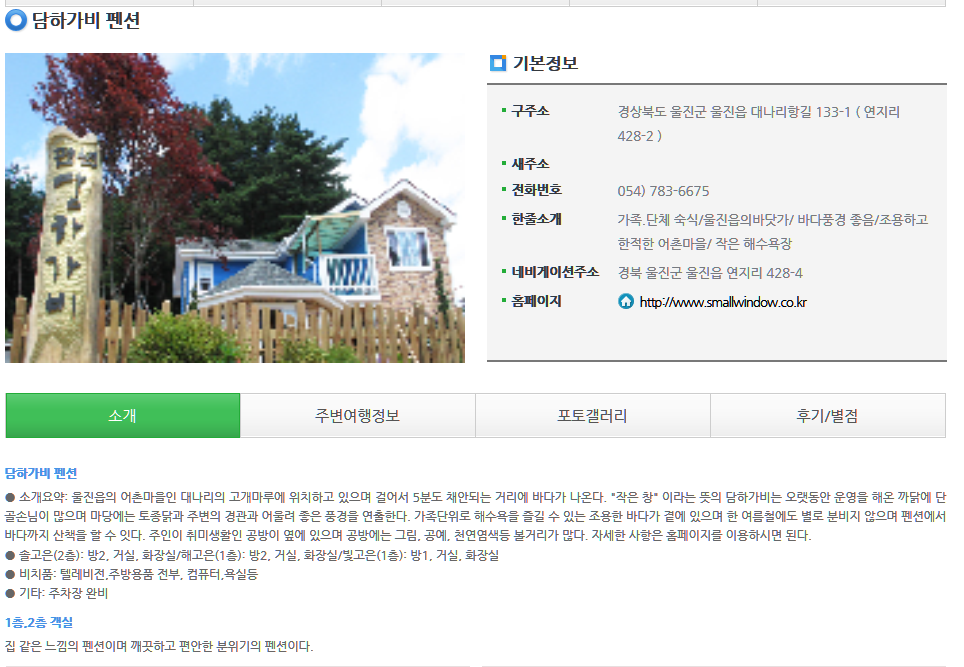Image resolution: width=964 pixels, height=667 pixels.
Task: Click the 네비게이션주소 value text
Action: [710, 273]
